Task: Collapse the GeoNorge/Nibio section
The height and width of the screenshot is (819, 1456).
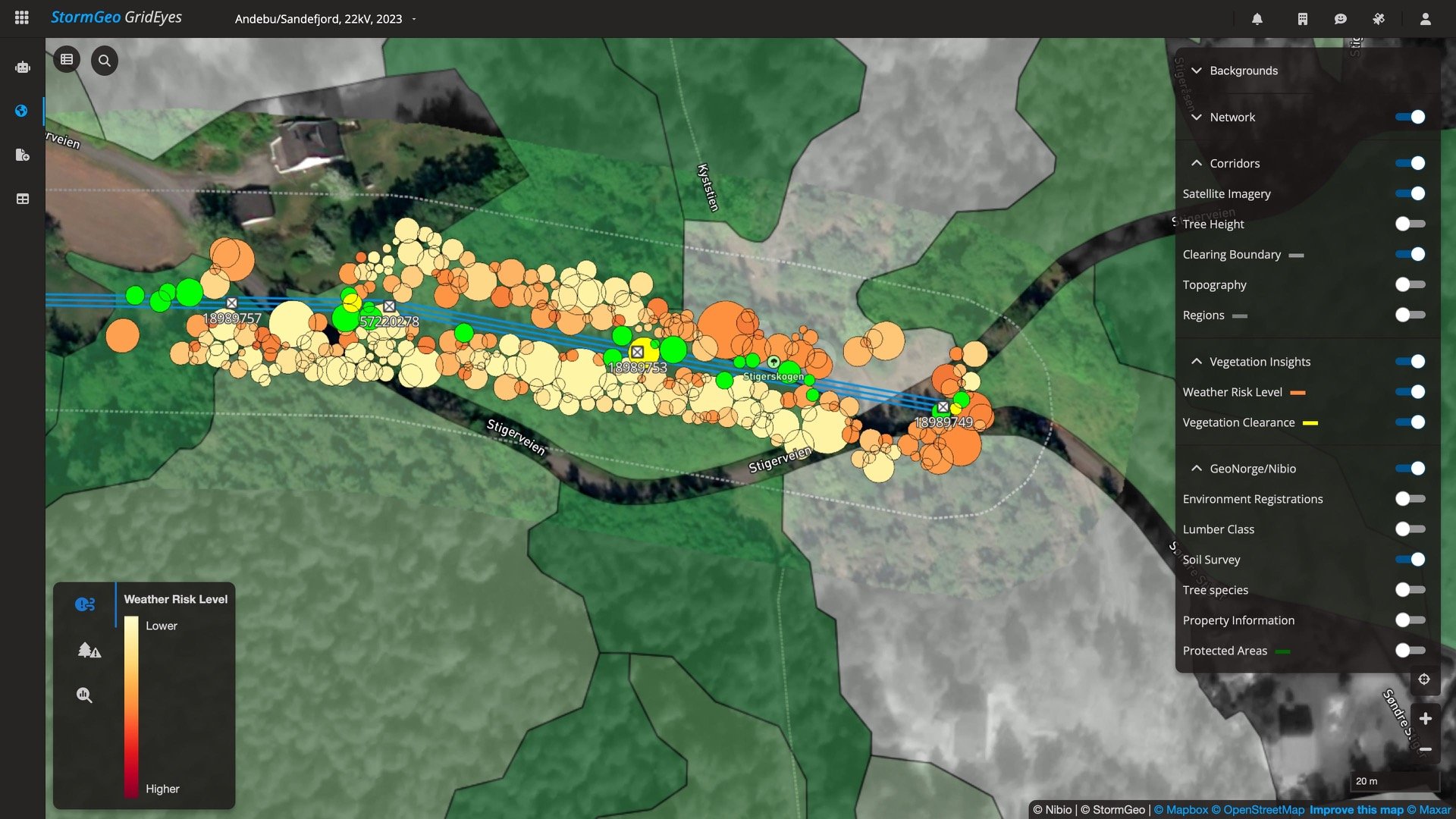Action: pyautogui.click(x=1197, y=469)
